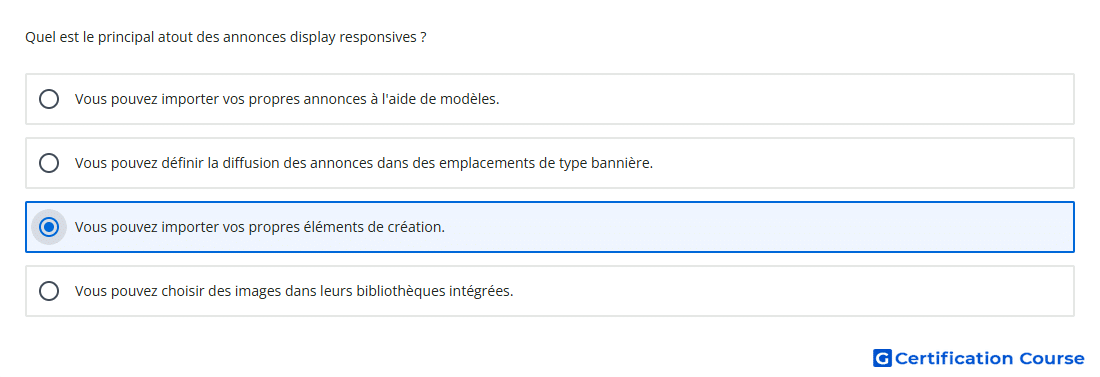Open the "Certification Course" link text
The width and height of the screenshot is (1100, 377).
(x=989, y=358)
